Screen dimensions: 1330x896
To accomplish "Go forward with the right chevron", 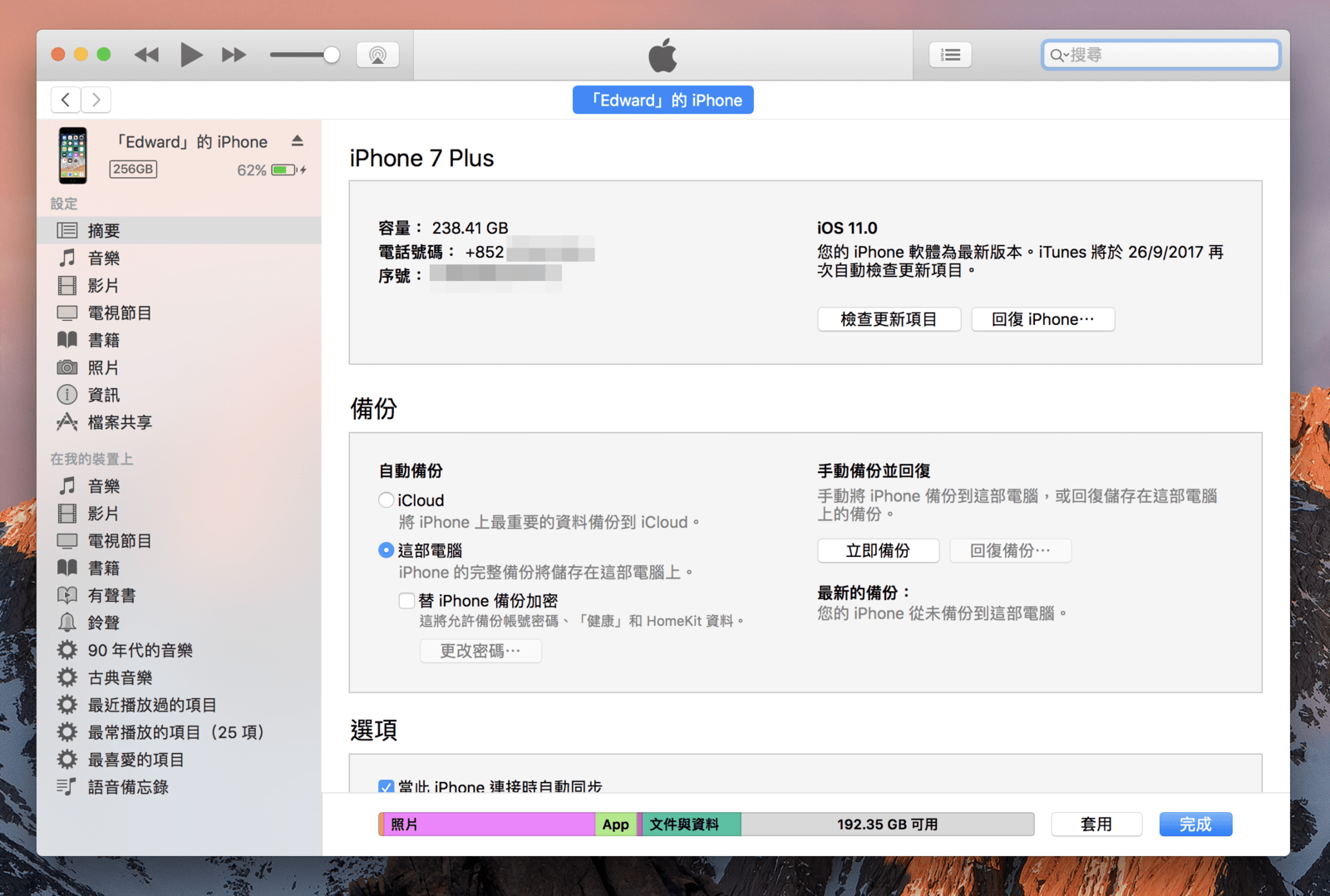I will tap(96, 100).
